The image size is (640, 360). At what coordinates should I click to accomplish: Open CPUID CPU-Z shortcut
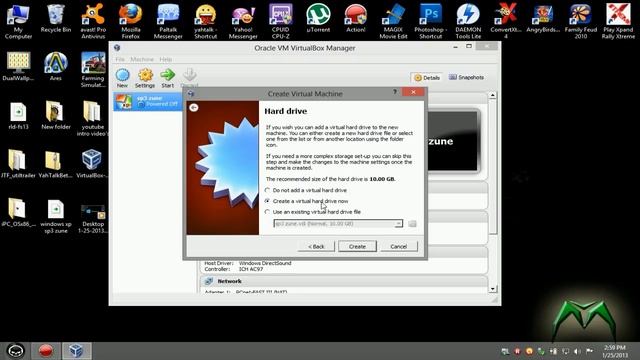[280, 20]
